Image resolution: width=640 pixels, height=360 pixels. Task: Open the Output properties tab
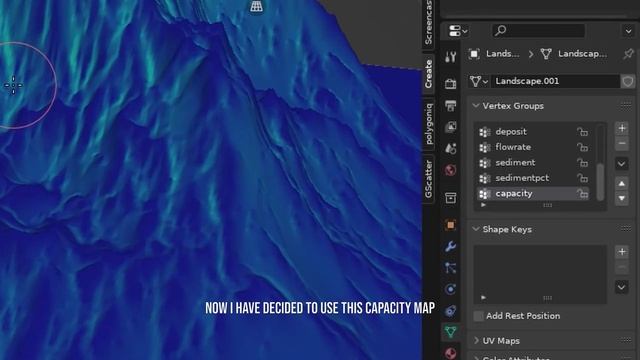click(x=451, y=106)
